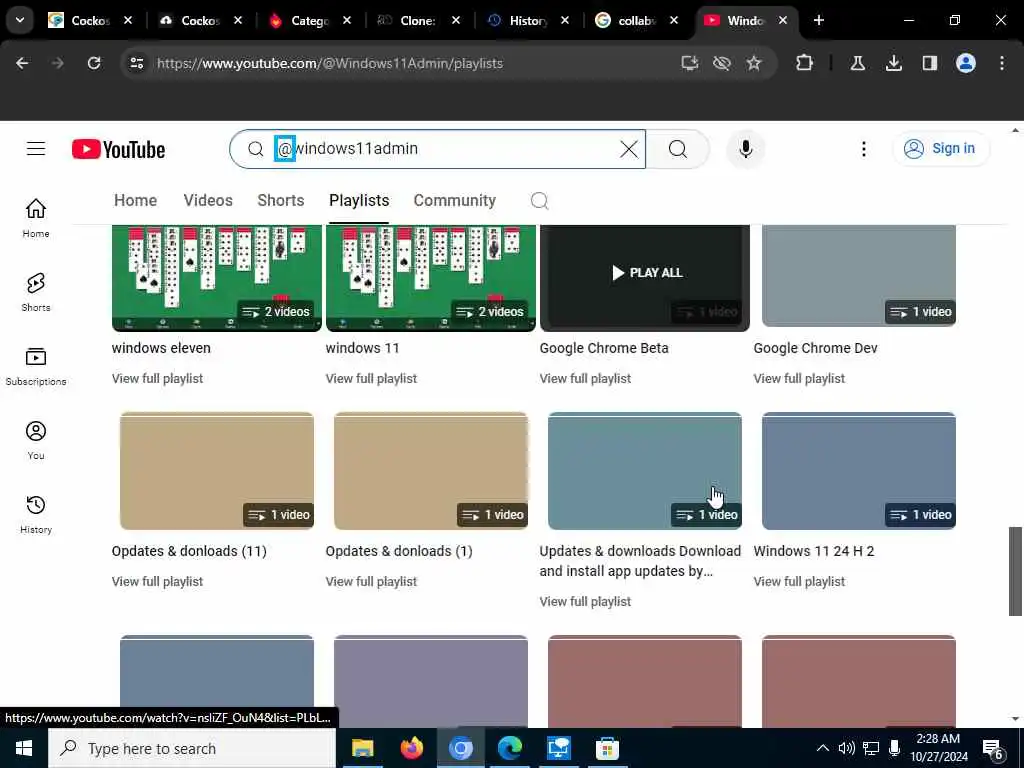The image size is (1024, 768).
Task: Toggle the browser side panel
Action: [930, 63]
